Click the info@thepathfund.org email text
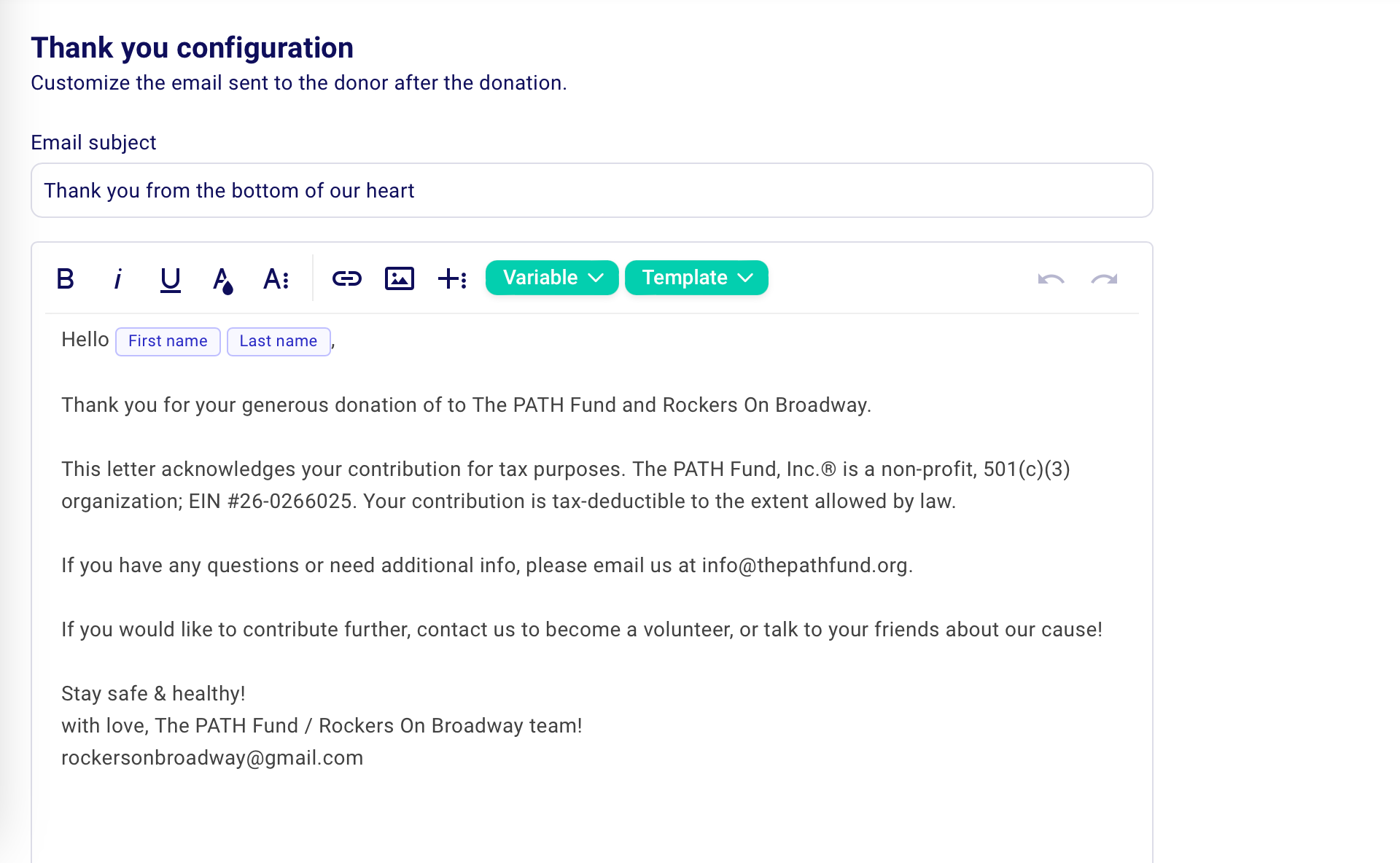 point(806,566)
